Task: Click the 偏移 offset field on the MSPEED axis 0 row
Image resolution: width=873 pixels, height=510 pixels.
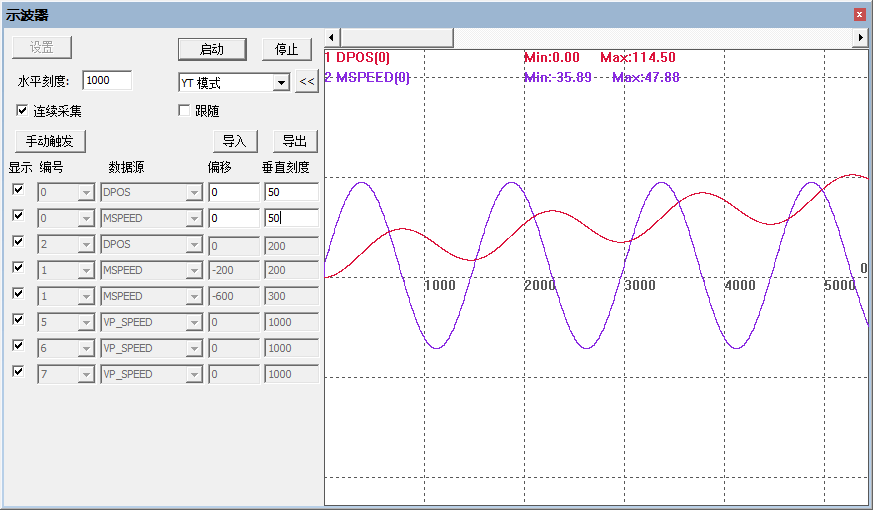Action: point(234,218)
